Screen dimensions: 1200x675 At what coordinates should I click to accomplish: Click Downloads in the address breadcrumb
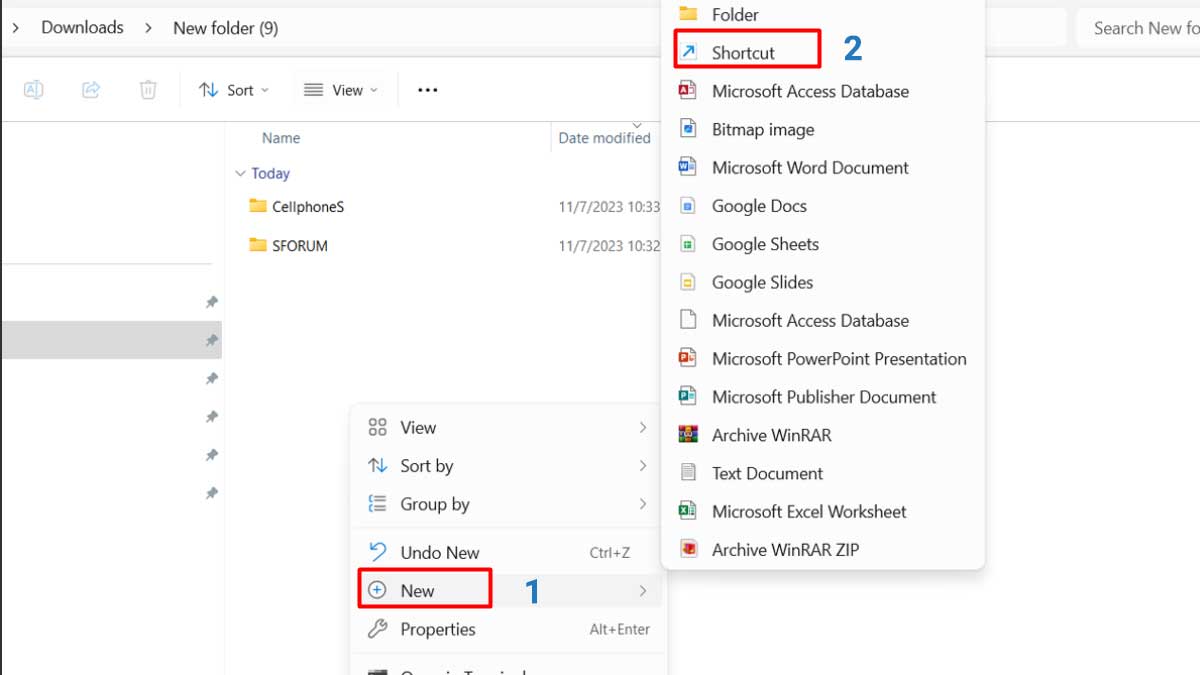pyautogui.click(x=82, y=28)
